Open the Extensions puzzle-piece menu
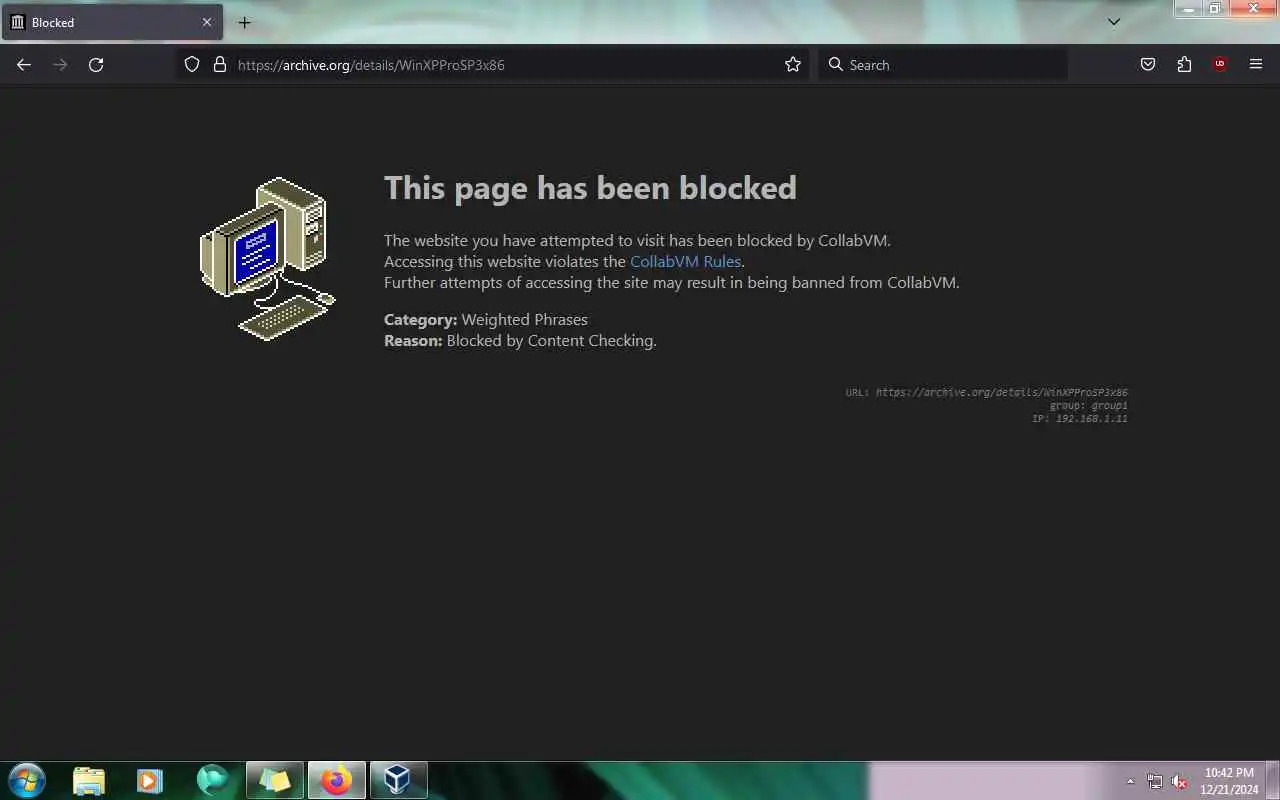This screenshot has height=800, width=1280. [x=1184, y=65]
